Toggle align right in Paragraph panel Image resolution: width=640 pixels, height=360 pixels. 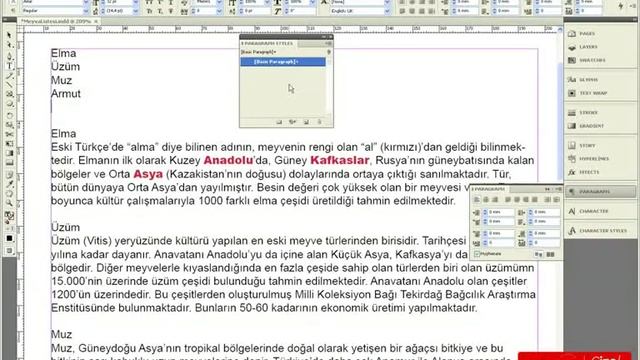click(495, 200)
